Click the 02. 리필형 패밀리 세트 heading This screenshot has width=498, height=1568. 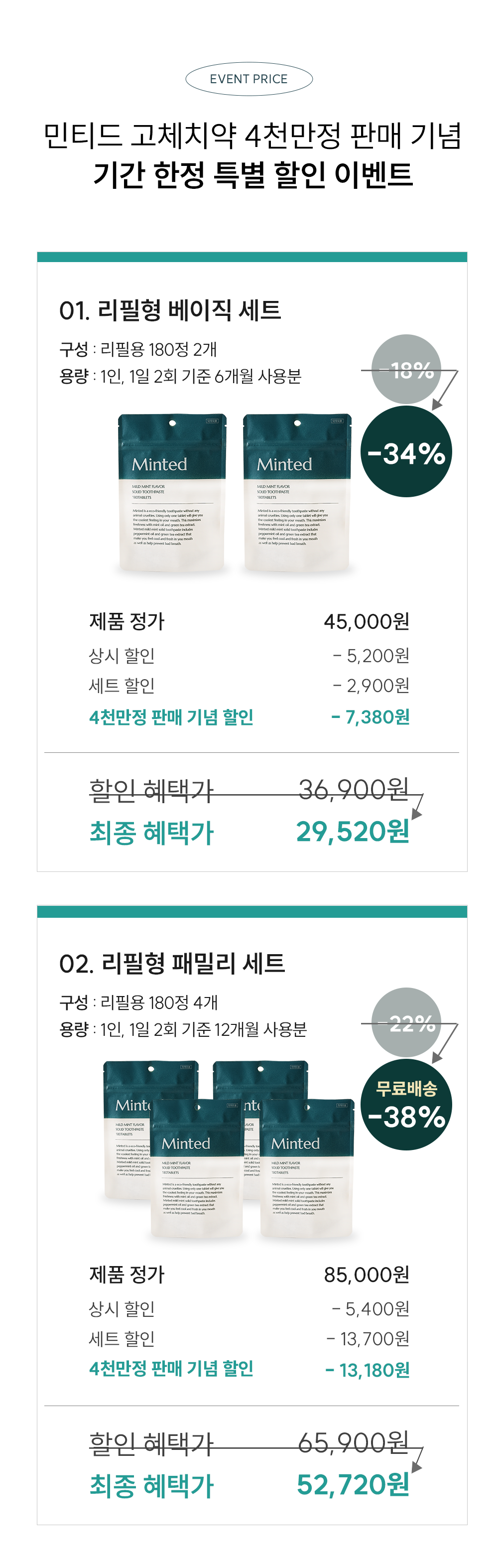(x=172, y=964)
